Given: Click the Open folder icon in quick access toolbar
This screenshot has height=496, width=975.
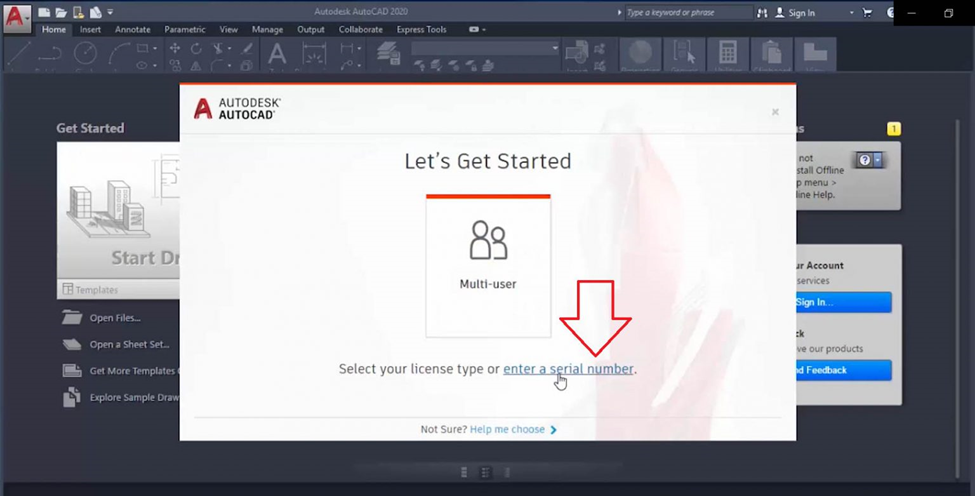Looking at the screenshot, I should click(61, 13).
